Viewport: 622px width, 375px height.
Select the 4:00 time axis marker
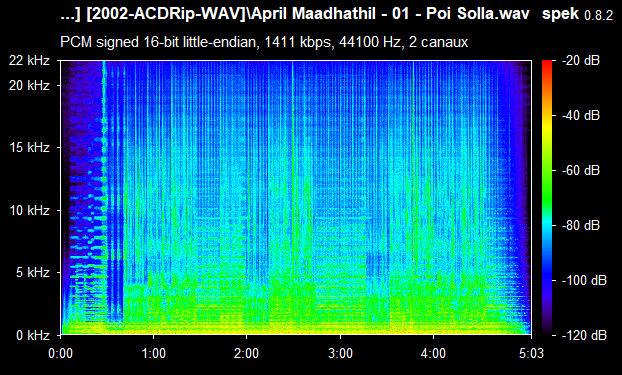pos(433,353)
